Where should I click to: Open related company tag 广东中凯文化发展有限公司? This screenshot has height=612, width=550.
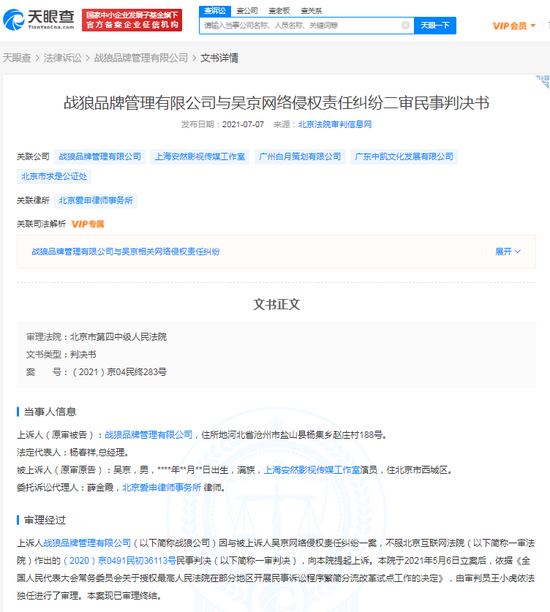pos(404,157)
